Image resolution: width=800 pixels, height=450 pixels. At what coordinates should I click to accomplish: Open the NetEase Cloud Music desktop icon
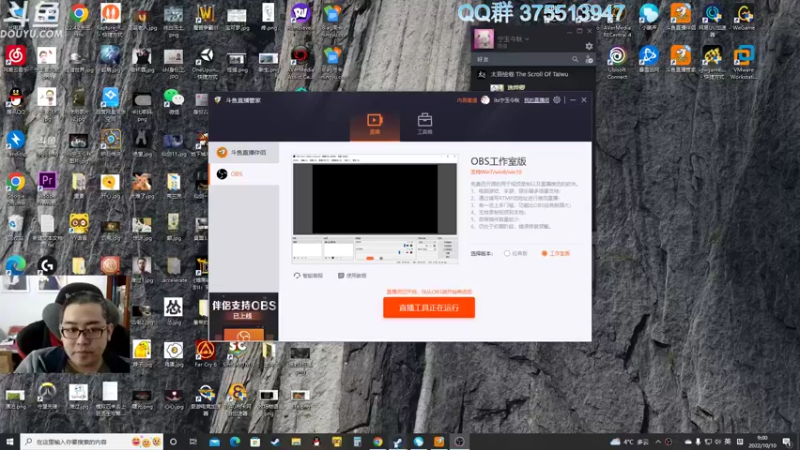[x=16, y=62]
